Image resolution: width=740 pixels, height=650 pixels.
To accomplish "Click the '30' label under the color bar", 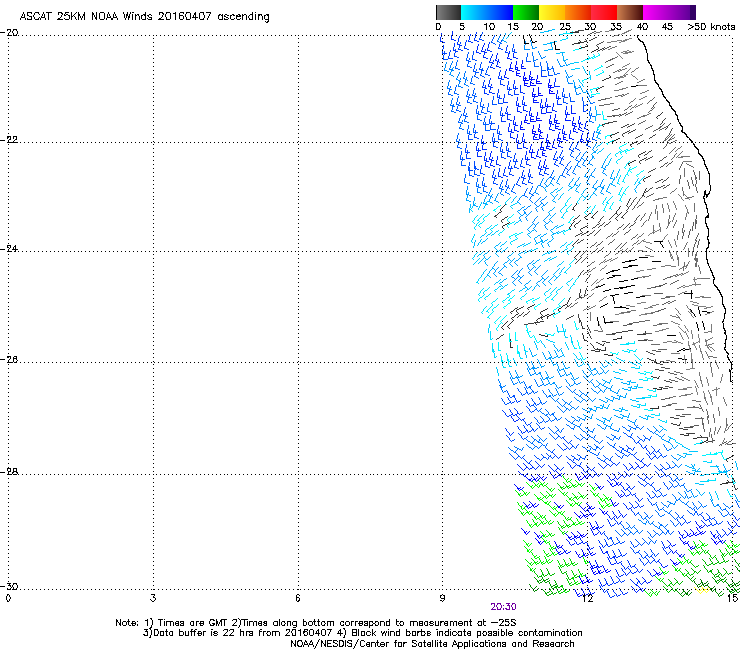I will tap(590, 27).
